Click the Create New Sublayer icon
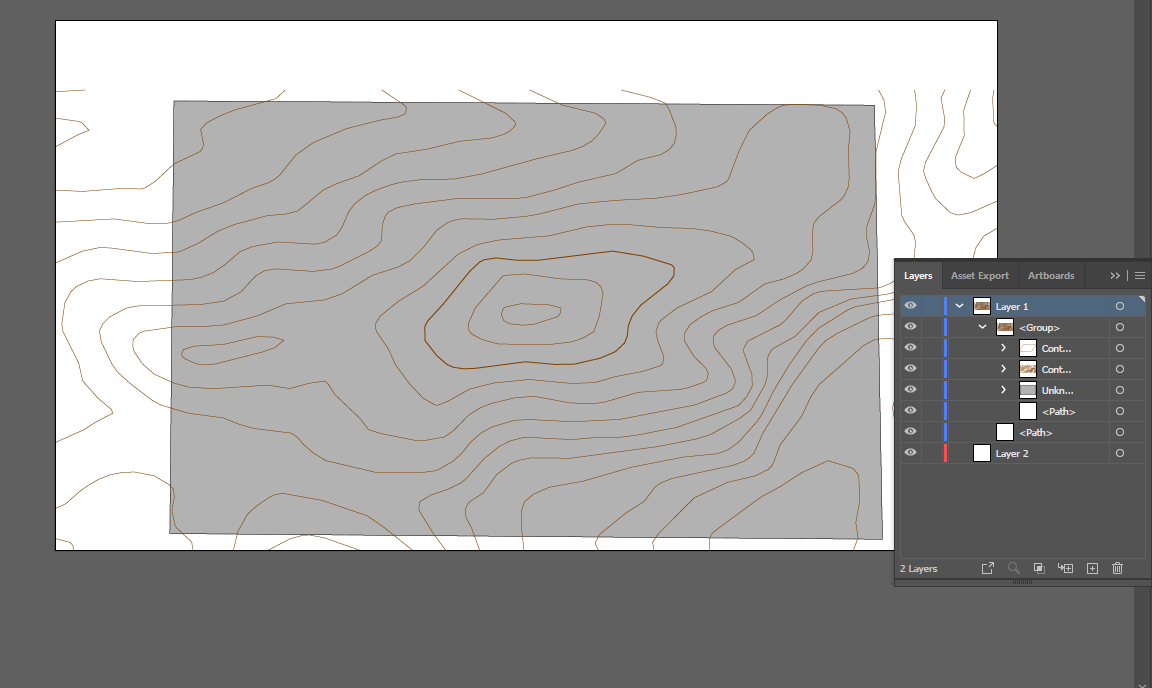Viewport: 1152px width, 688px height. (1065, 568)
